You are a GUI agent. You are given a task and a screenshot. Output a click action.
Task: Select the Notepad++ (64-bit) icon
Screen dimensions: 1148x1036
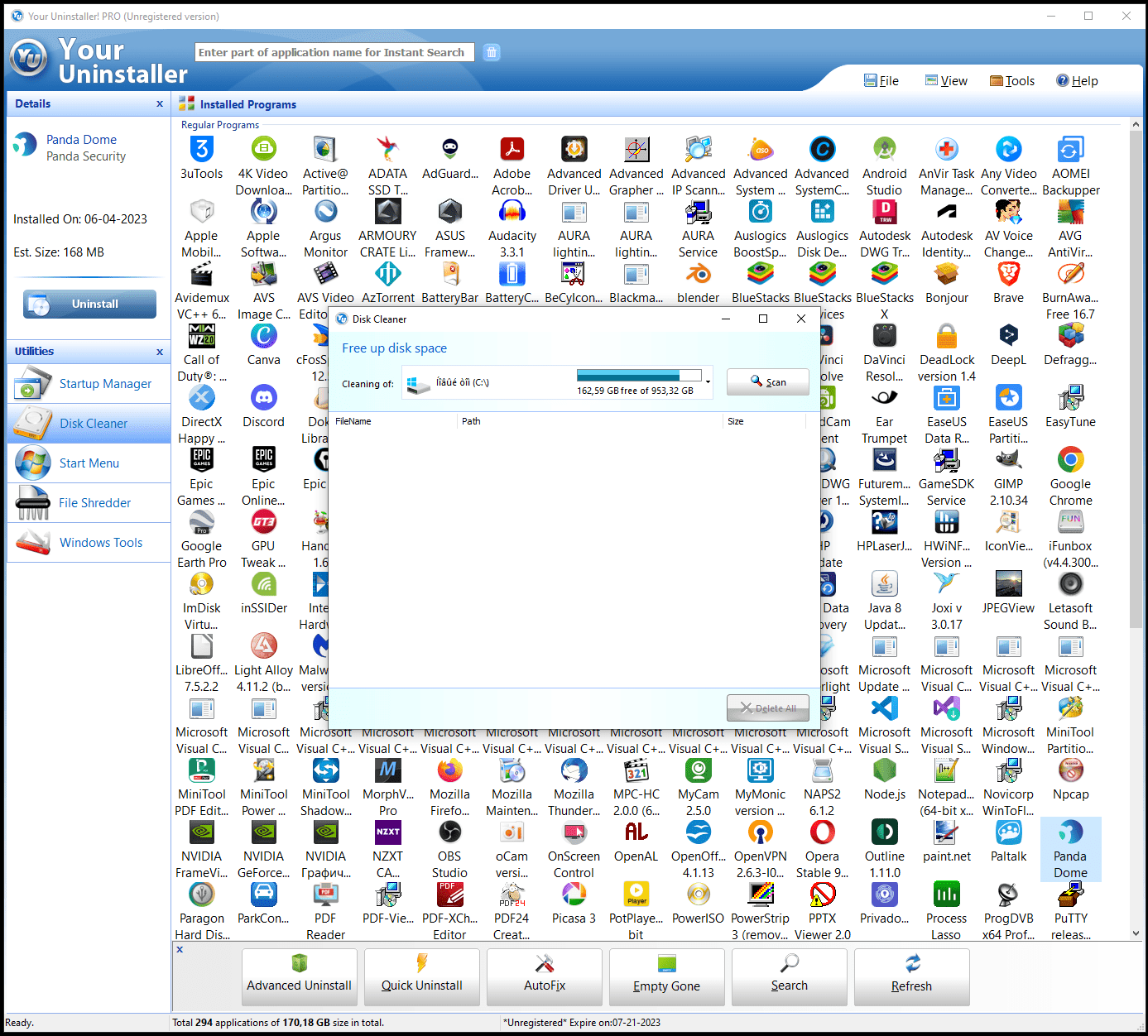pyautogui.click(x=947, y=770)
